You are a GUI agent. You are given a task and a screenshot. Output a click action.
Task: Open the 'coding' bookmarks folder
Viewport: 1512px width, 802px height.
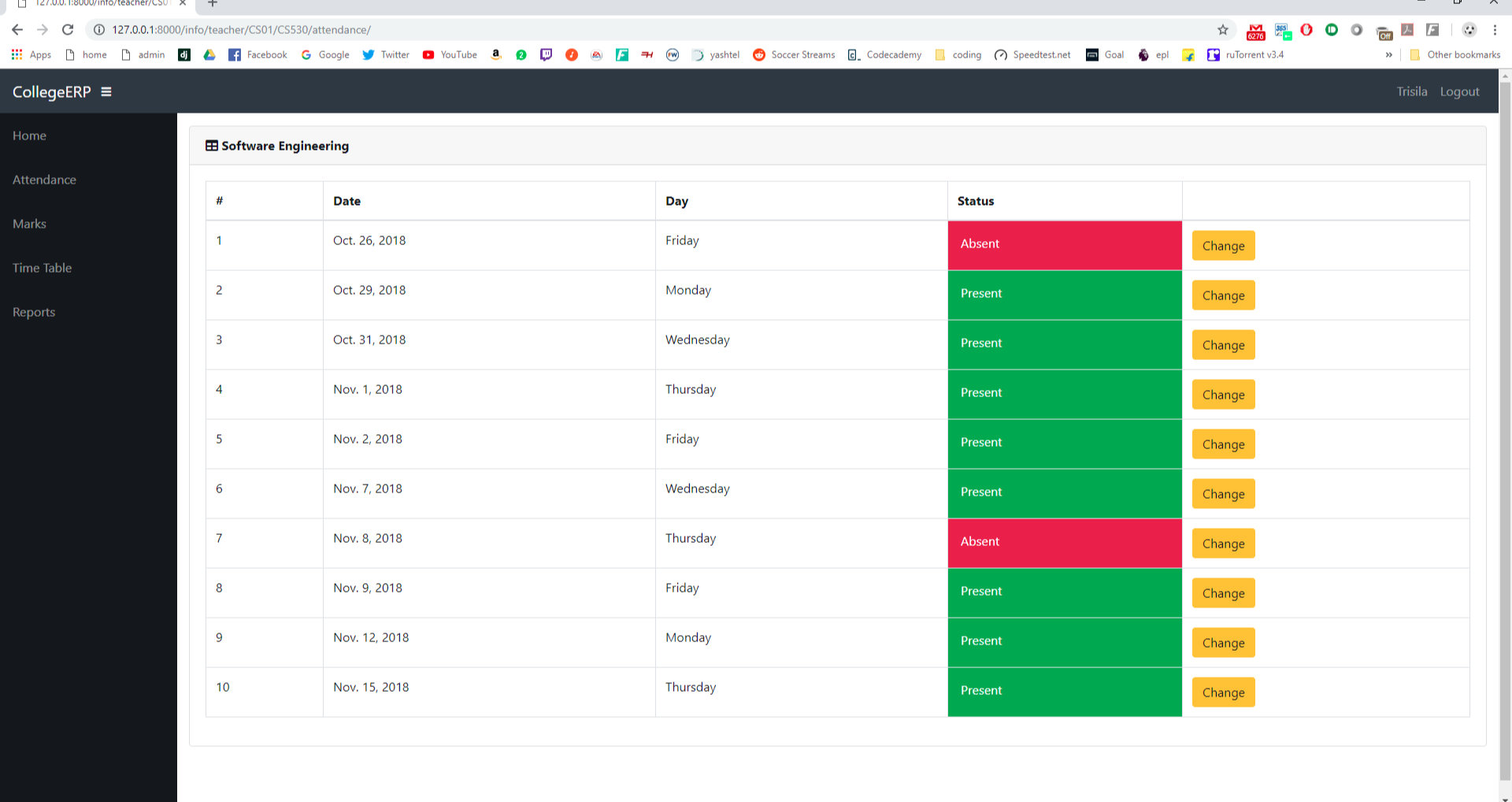(x=958, y=54)
